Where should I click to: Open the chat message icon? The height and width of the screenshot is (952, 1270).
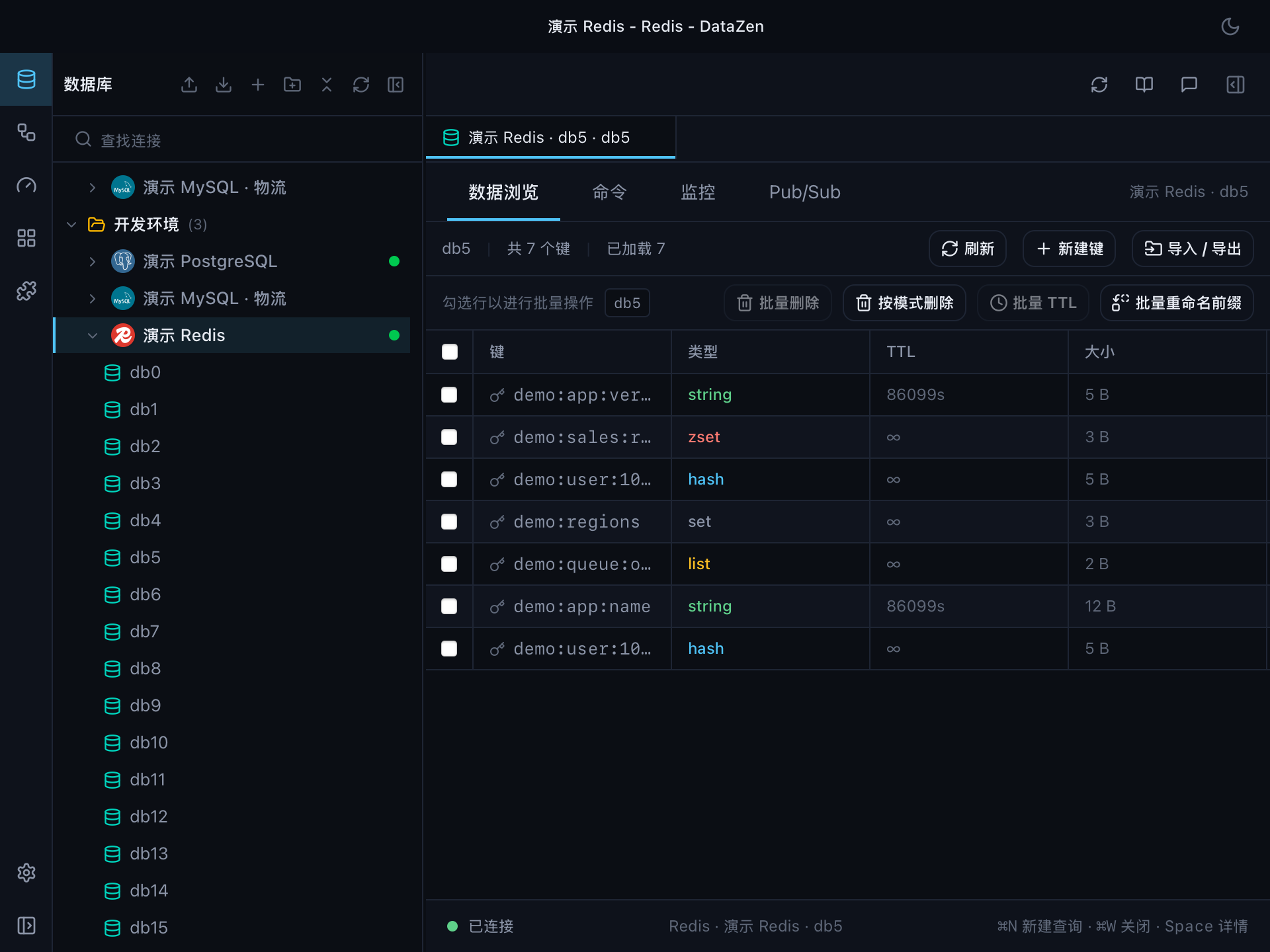1189,85
